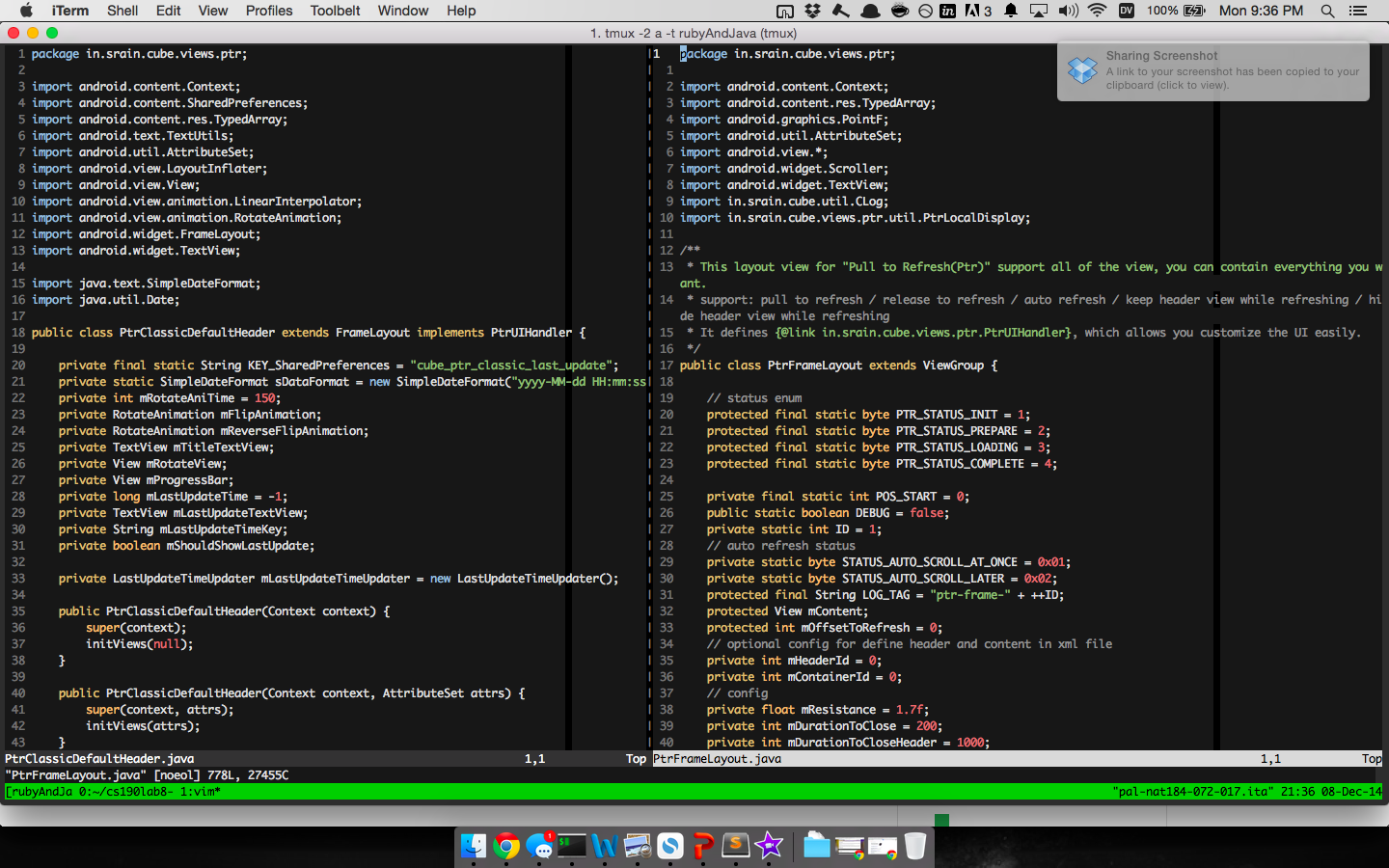1389x868 pixels.
Task: Open Spotlight search magnifier
Action: [x=1327, y=11]
